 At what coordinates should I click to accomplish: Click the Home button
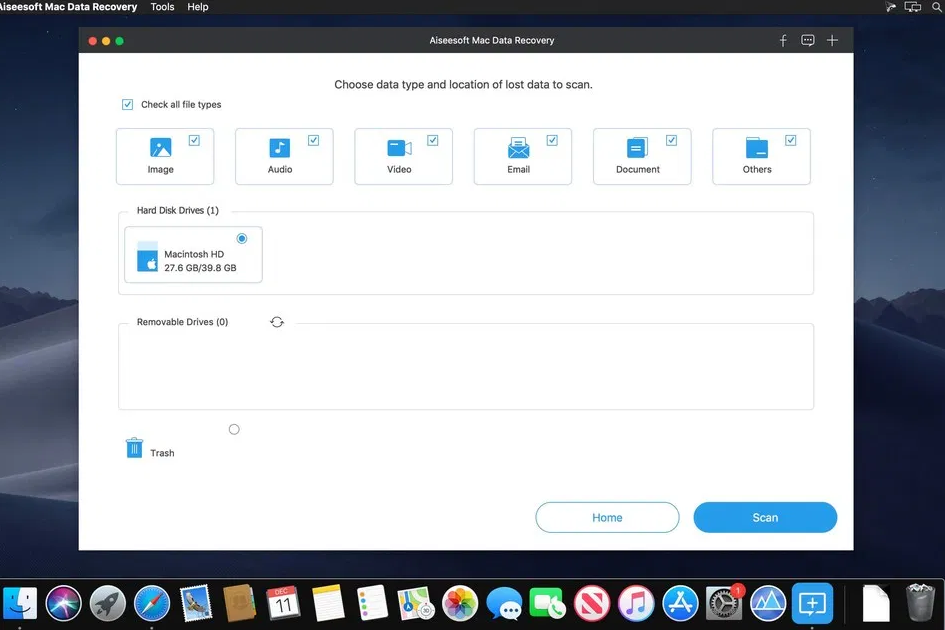(606, 517)
